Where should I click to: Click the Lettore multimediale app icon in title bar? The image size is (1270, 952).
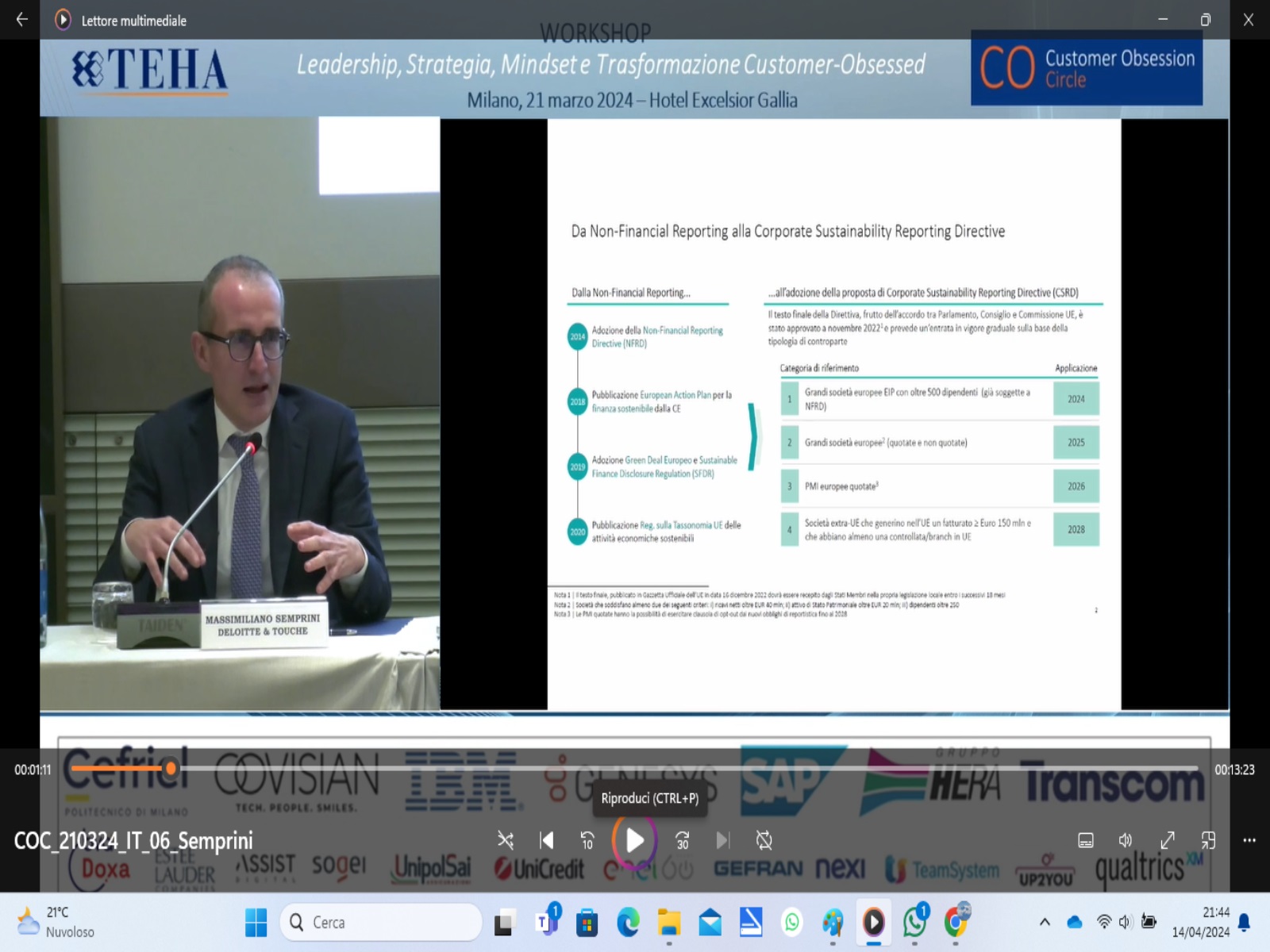pos(63,20)
